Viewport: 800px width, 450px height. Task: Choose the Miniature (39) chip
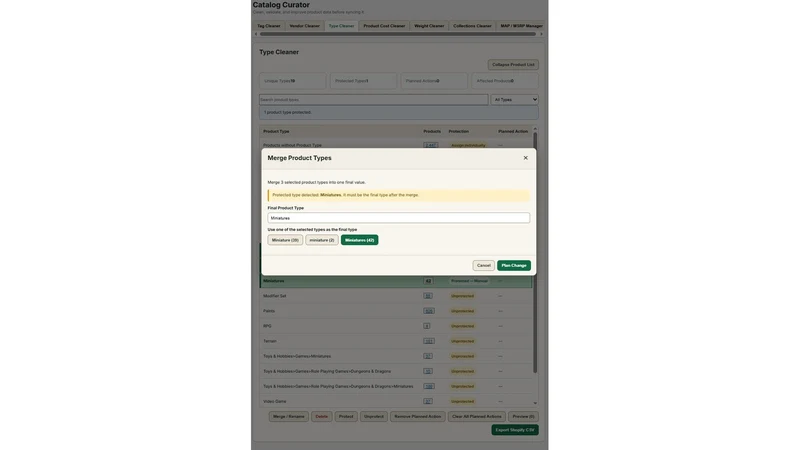click(285, 240)
